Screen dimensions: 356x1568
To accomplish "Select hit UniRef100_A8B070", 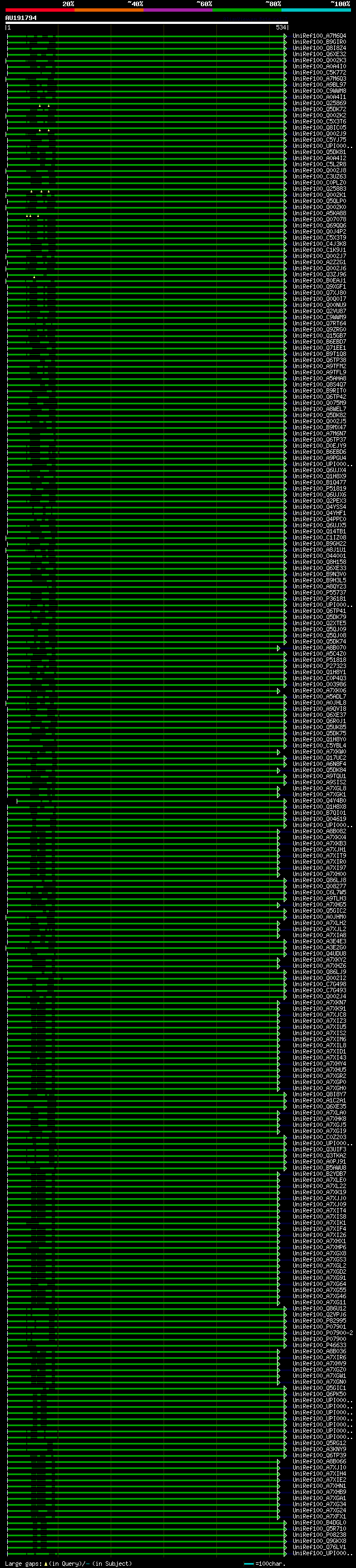I will click(x=319, y=647).
